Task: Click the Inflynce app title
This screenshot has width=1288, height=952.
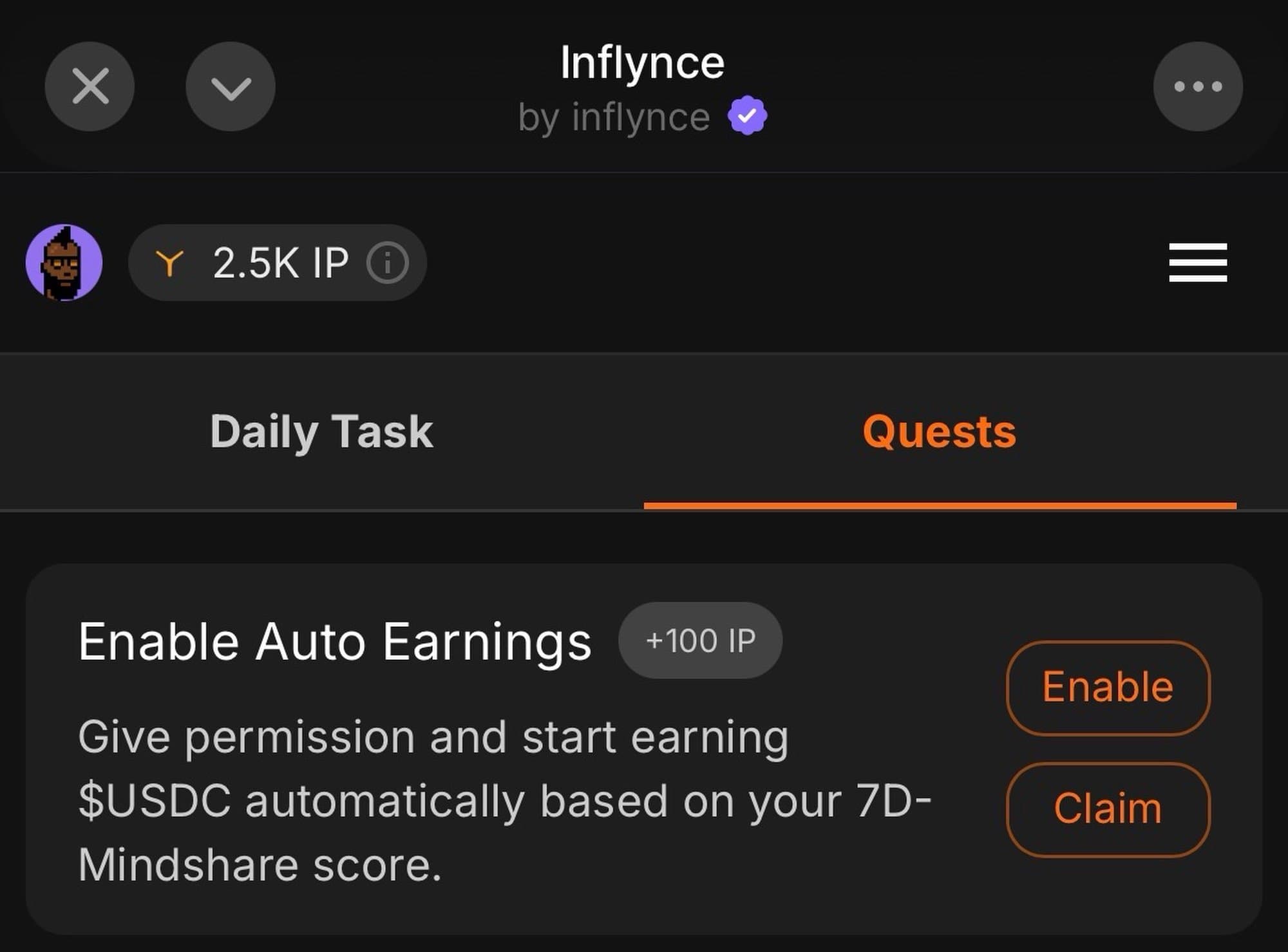Action: coord(642,62)
